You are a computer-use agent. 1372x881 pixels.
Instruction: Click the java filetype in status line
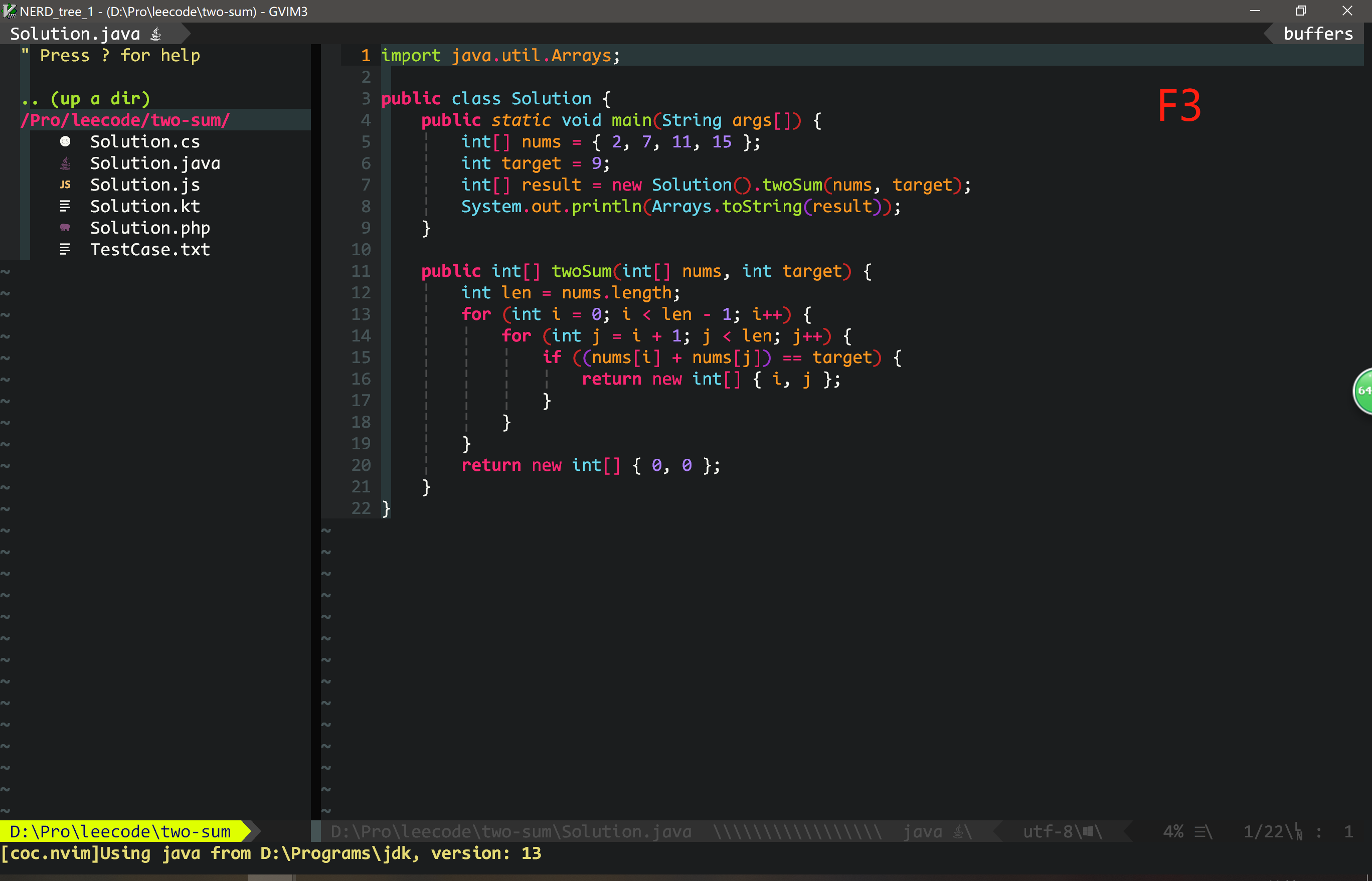(922, 831)
